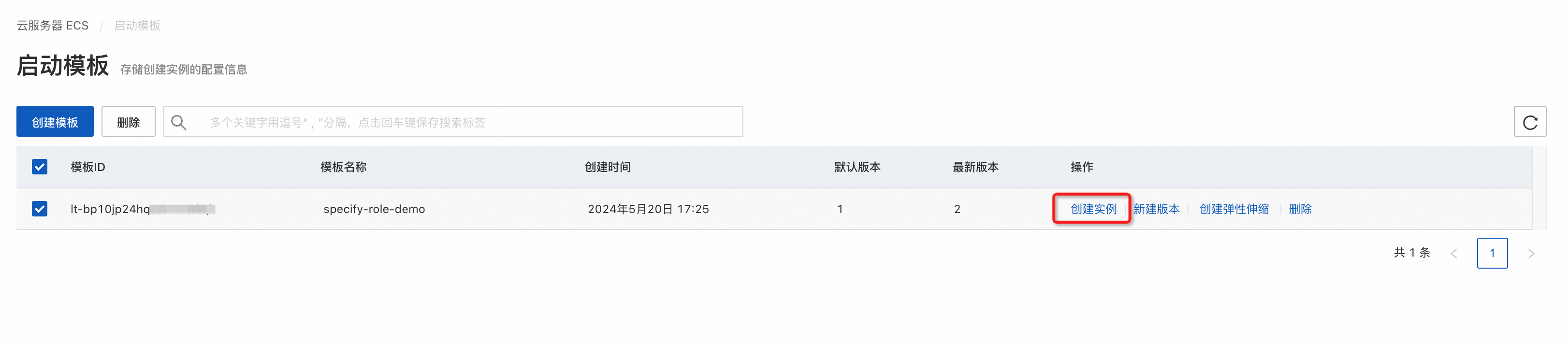Click the refresh icon button
Viewport: 1568px width, 344px height.
(x=1530, y=122)
